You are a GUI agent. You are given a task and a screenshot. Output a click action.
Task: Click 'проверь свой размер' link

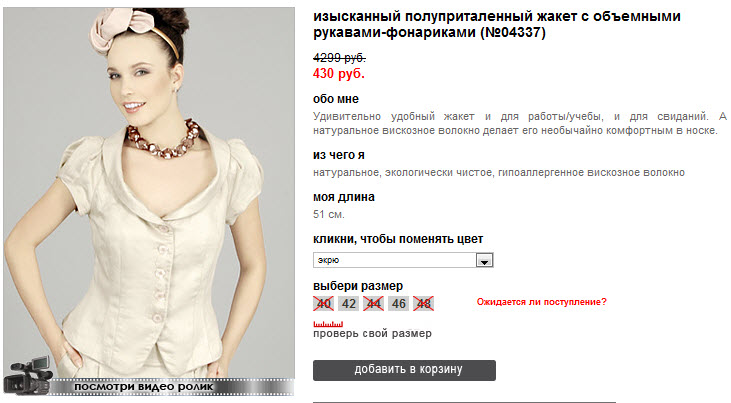(x=372, y=334)
